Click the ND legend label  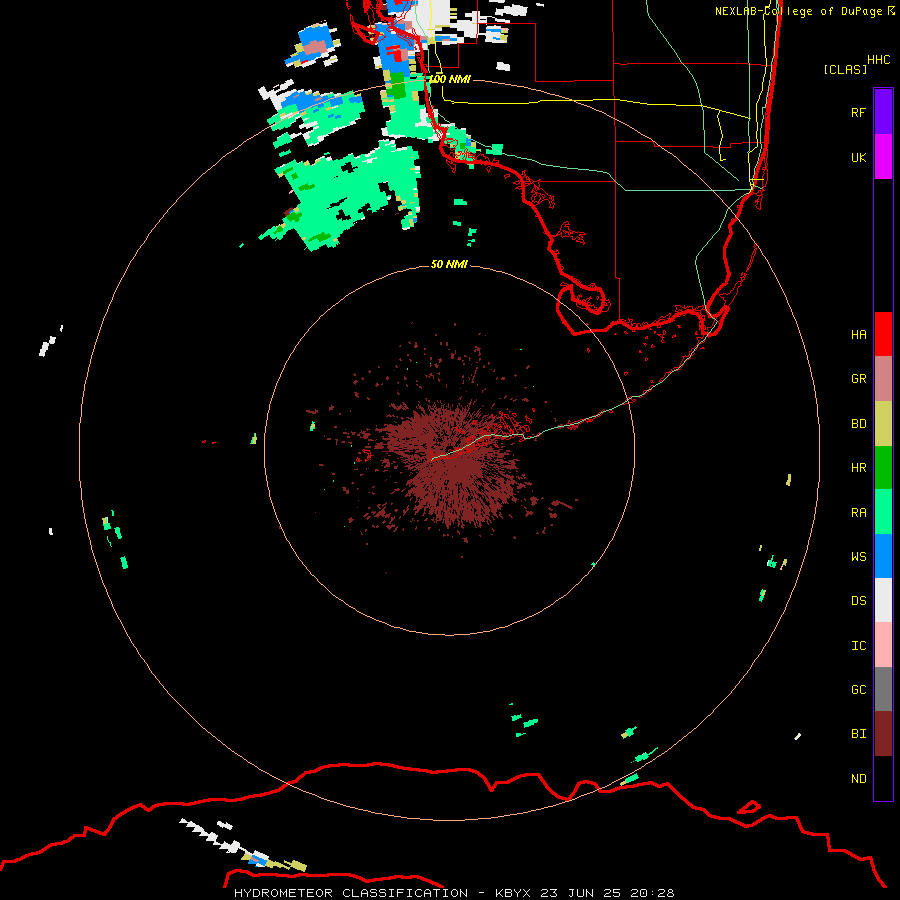point(858,779)
